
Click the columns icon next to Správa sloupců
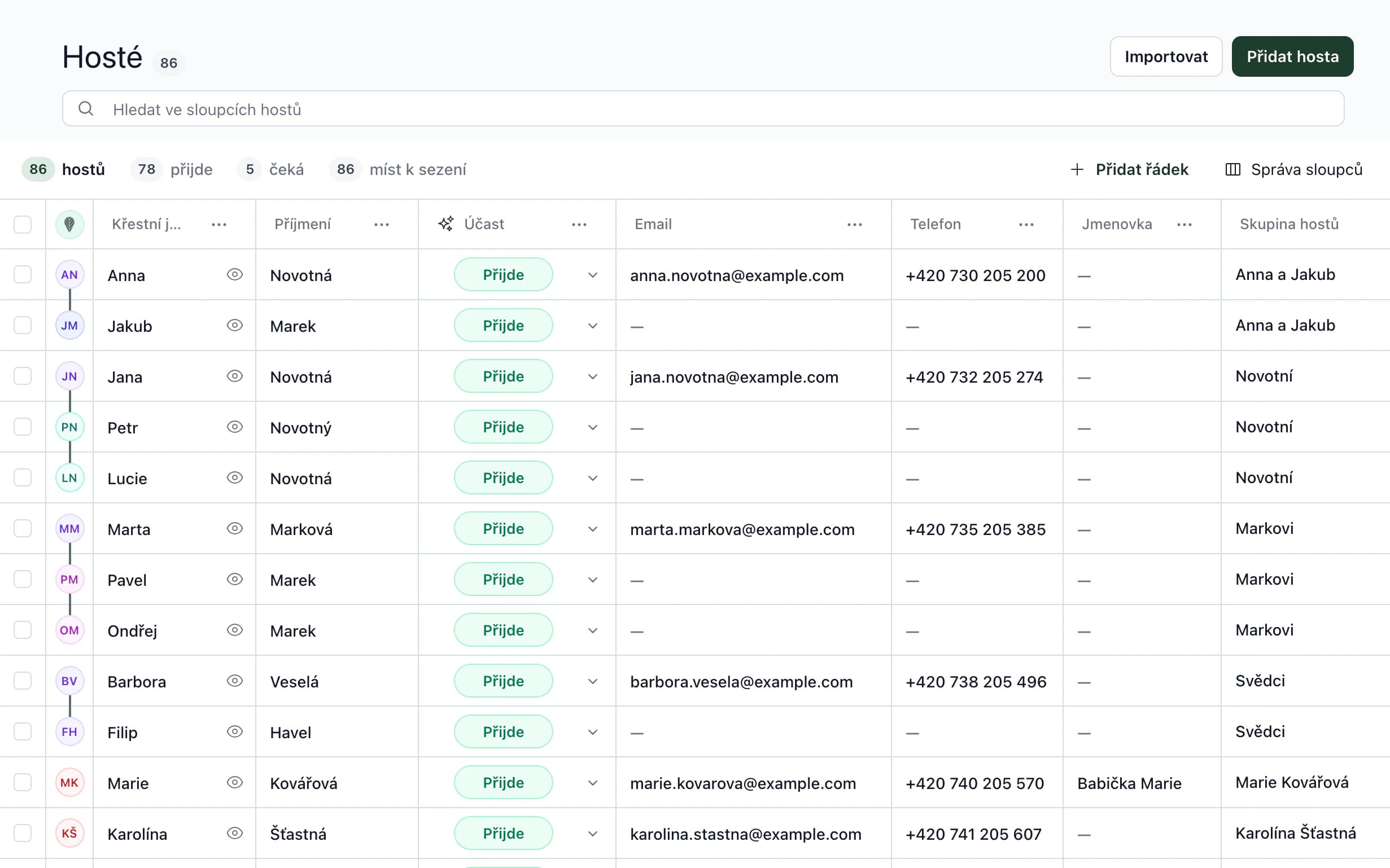(1232, 169)
